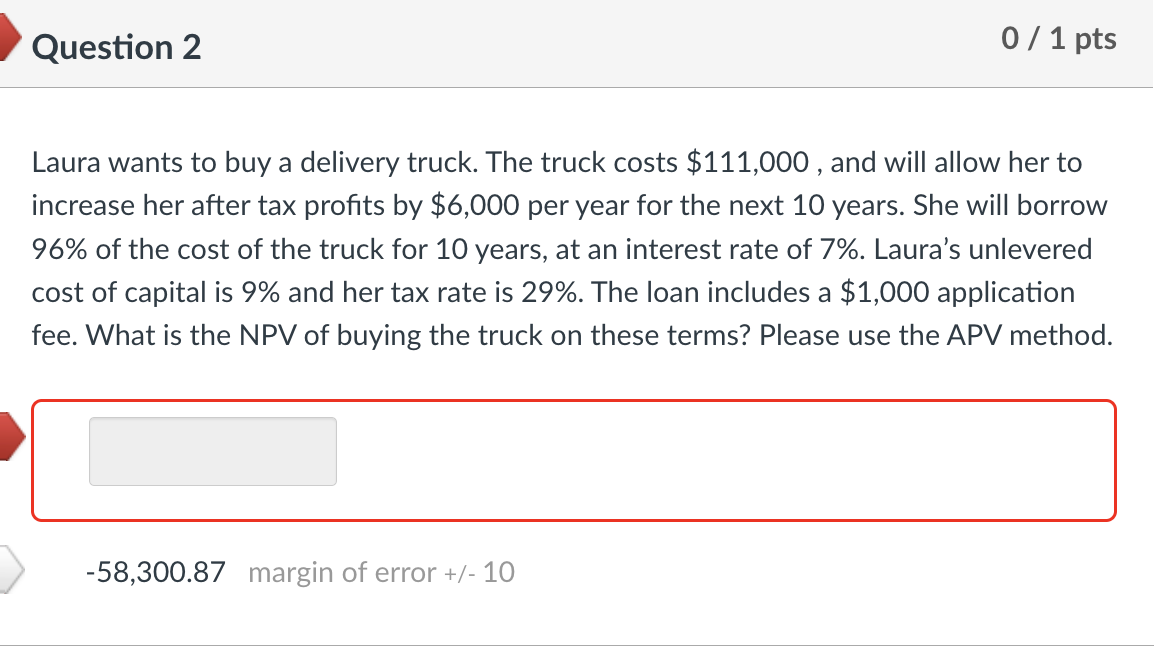Screen dimensions: 1154x650
Task: Select the red marker next to the answer box
Action: point(8,435)
